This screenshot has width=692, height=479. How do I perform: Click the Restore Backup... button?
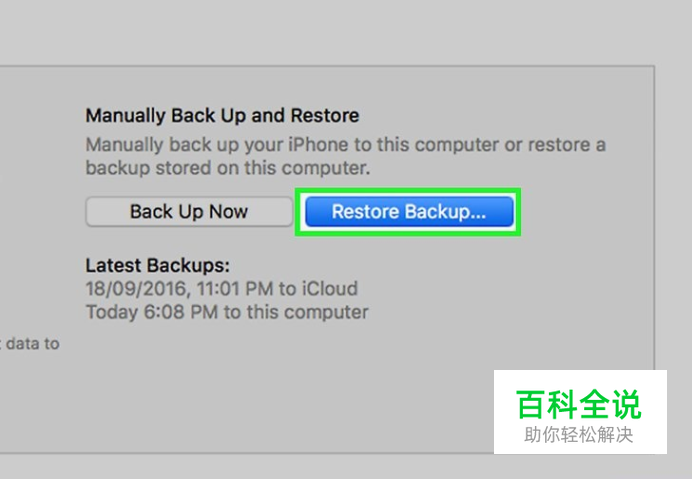click(409, 212)
